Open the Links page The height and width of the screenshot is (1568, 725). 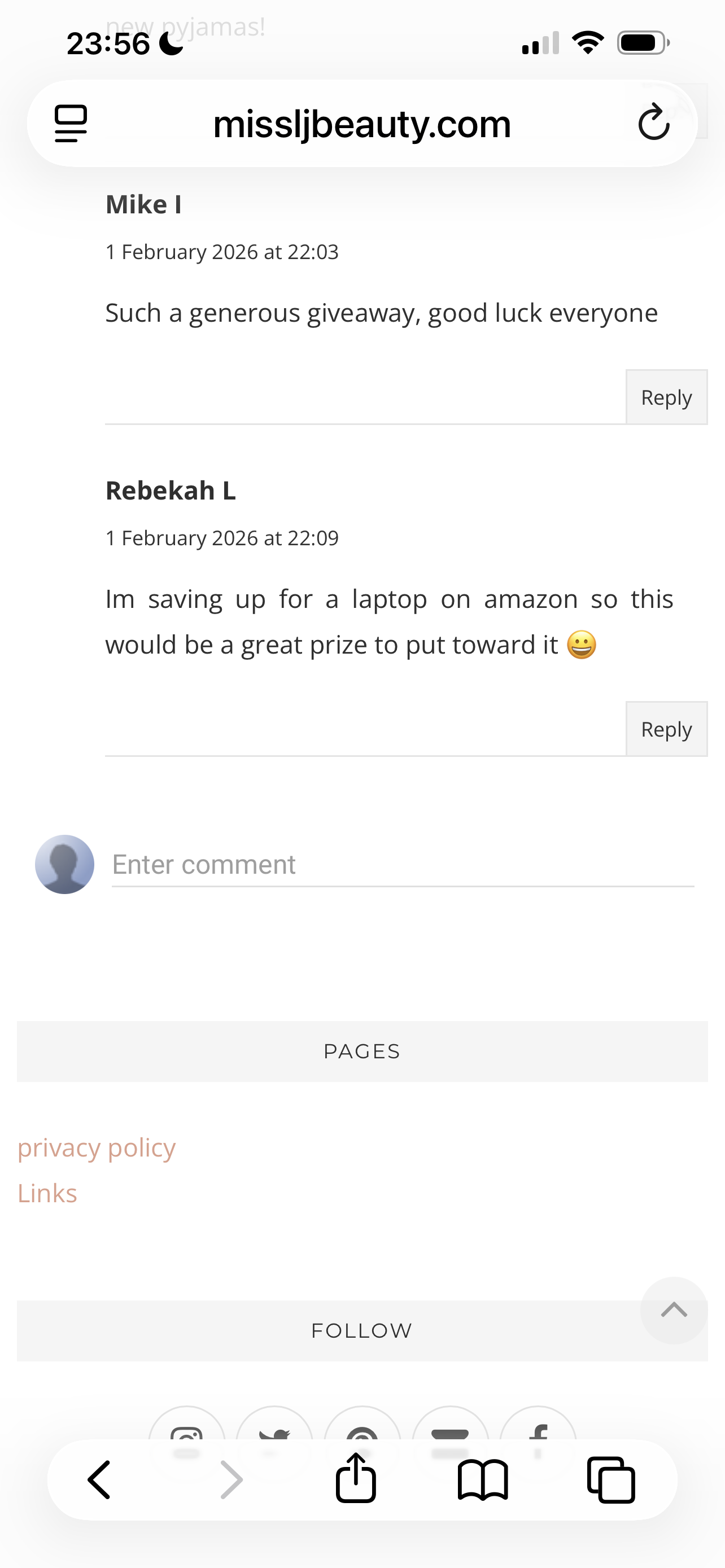pos(47,1193)
